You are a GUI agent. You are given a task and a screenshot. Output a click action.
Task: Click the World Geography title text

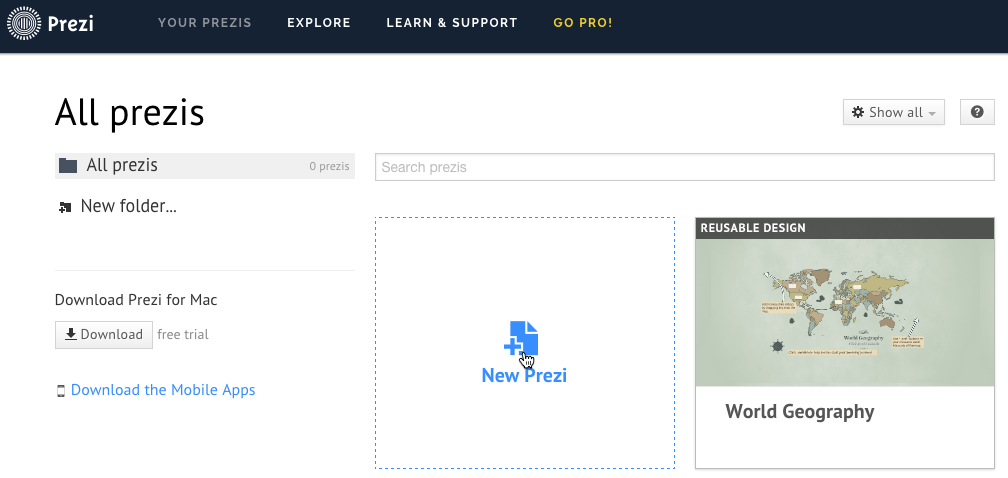[800, 412]
